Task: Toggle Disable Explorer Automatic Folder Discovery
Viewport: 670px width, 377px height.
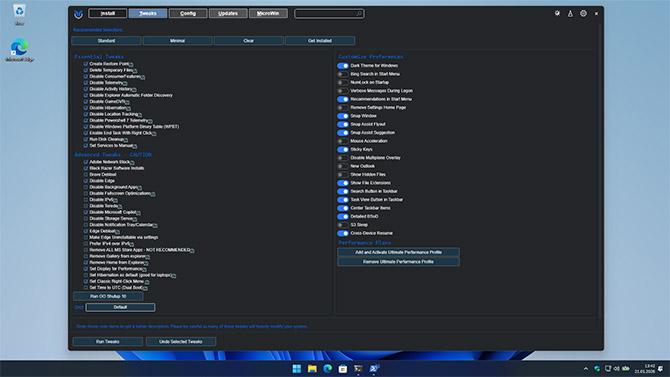Action: [x=86, y=95]
